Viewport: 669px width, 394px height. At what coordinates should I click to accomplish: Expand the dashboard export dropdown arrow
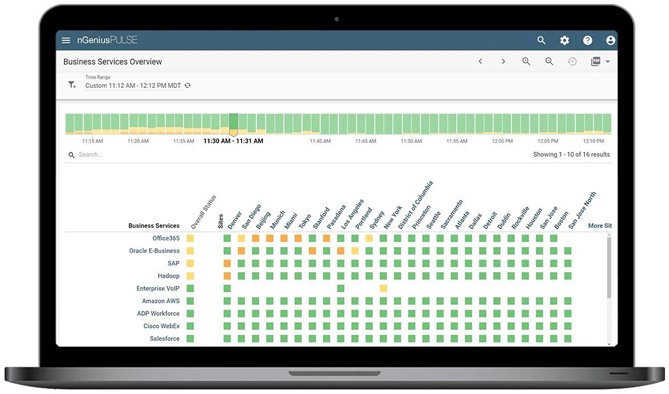click(x=608, y=61)
